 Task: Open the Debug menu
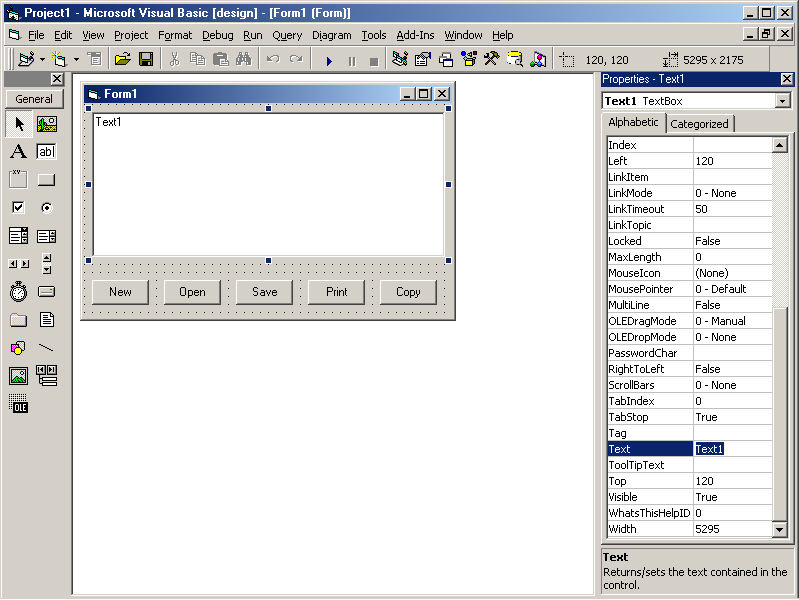[x=218, y=35]
